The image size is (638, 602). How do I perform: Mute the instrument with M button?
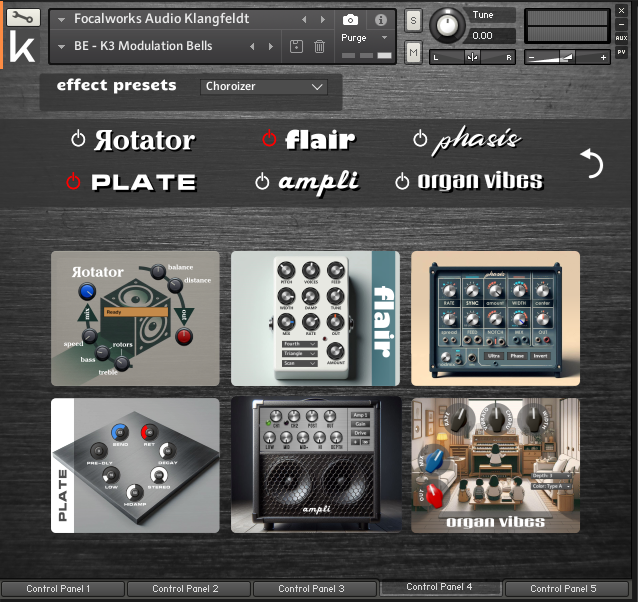pos(414,52)
